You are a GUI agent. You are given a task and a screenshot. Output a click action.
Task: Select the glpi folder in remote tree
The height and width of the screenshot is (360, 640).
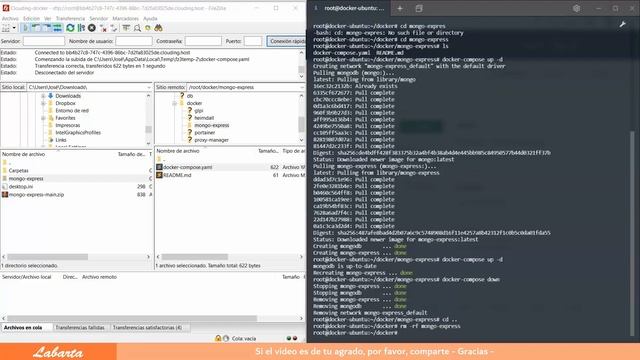(199, 111)
